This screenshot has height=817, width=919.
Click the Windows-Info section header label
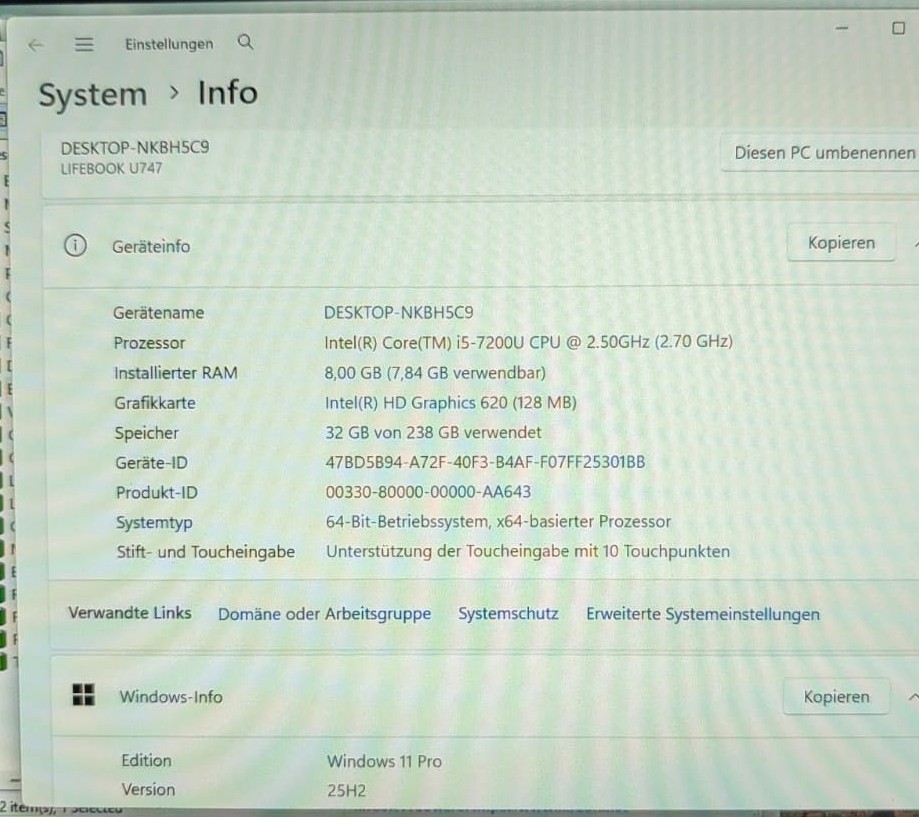171,696
